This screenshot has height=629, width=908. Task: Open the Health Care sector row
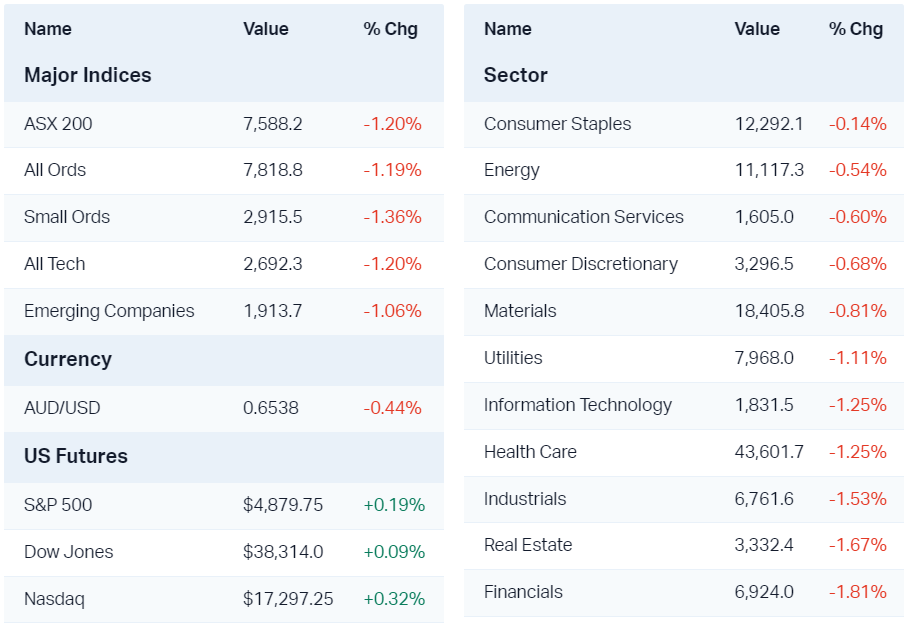pyautogui.click(x=530, y=452)
